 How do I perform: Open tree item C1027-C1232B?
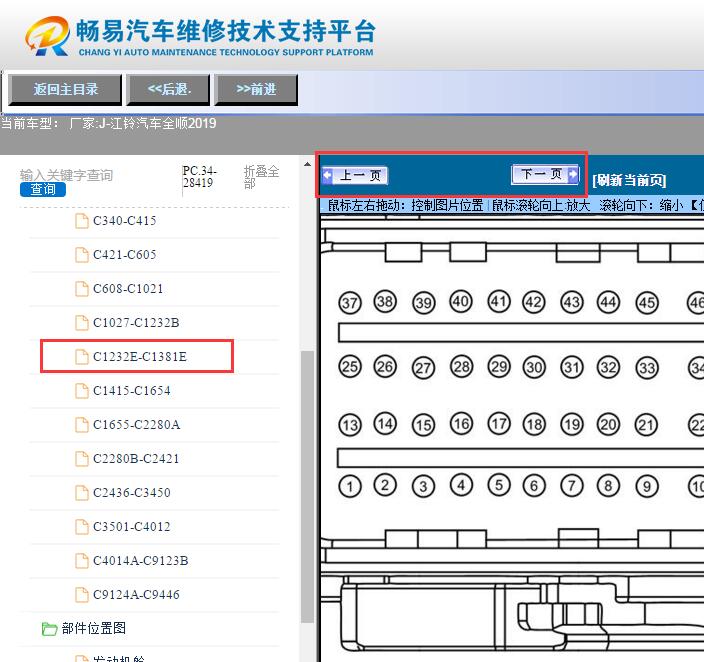point(136,322)
